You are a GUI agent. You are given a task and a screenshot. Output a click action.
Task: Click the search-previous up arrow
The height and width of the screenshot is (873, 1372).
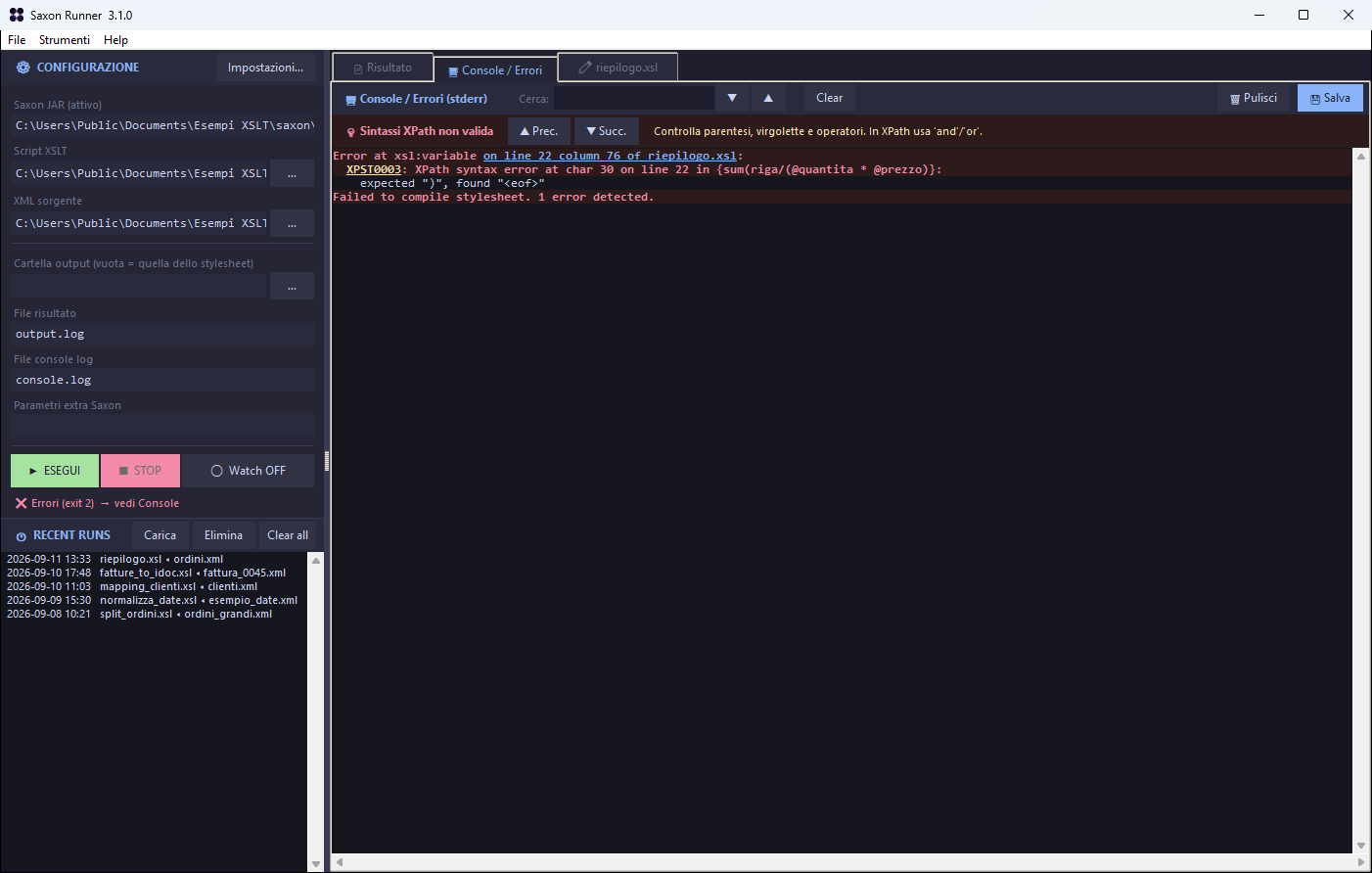point(768,98)
